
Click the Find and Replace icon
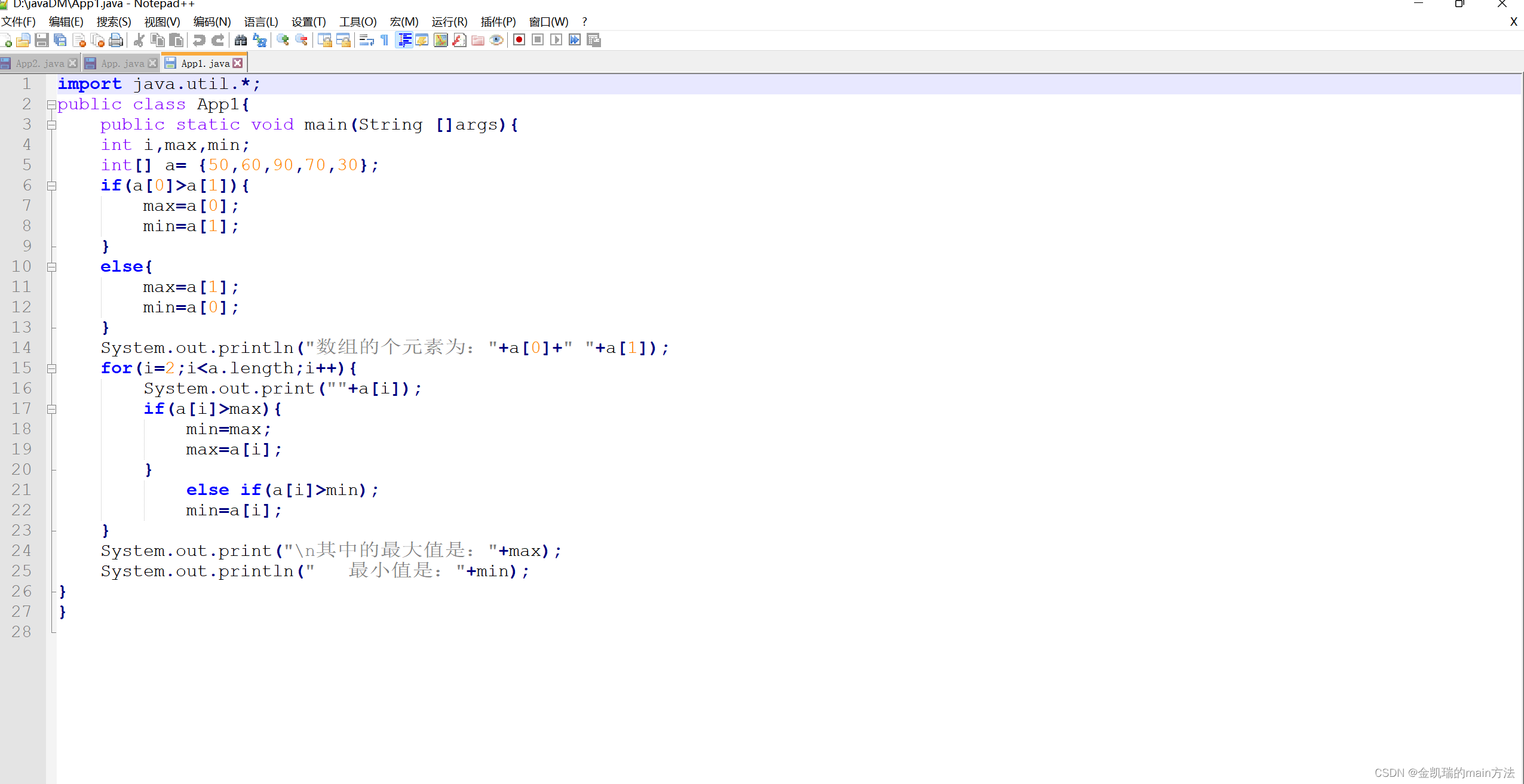[260, 40]
